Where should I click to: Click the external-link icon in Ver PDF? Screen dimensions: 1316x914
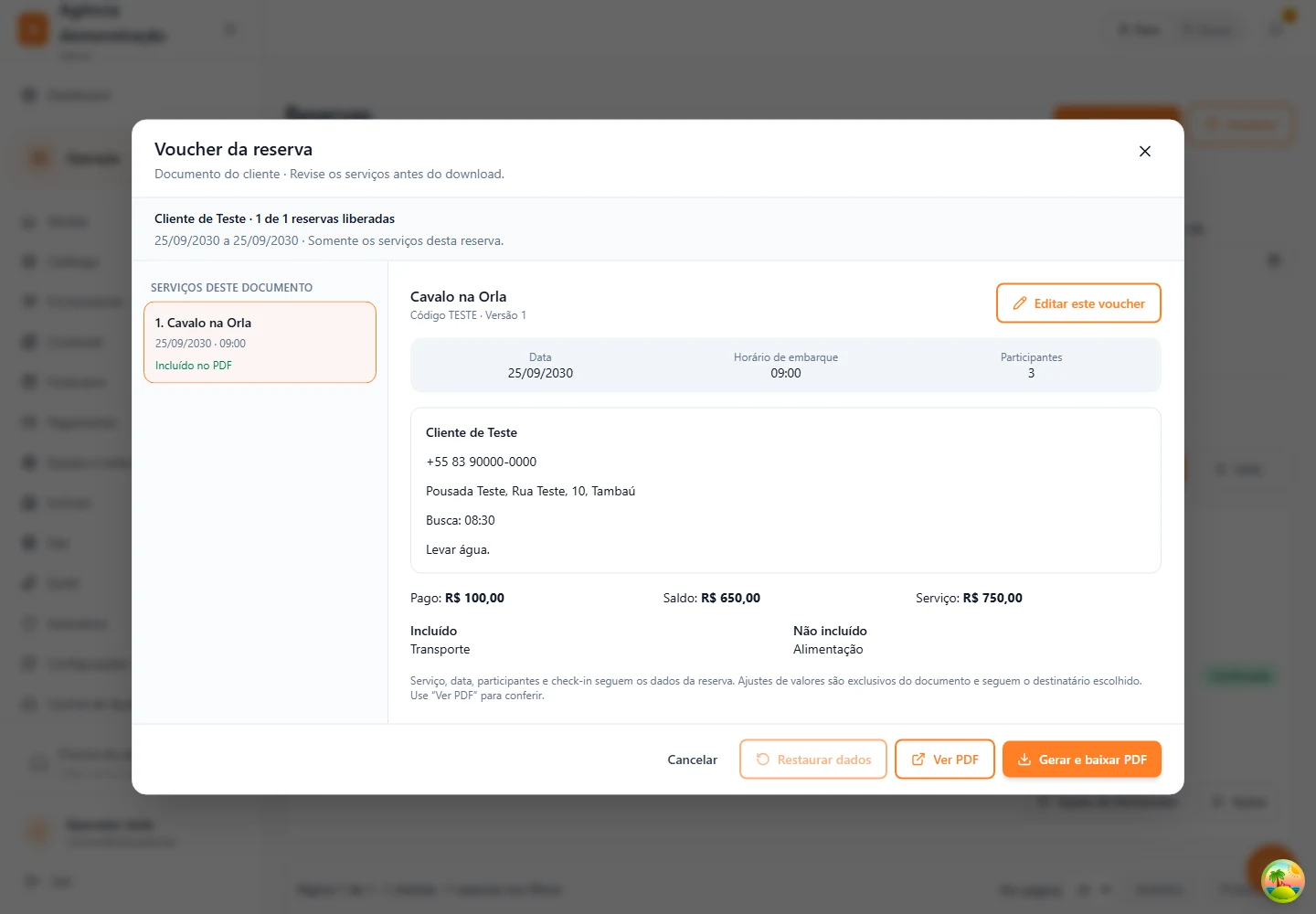click(918, 760)
